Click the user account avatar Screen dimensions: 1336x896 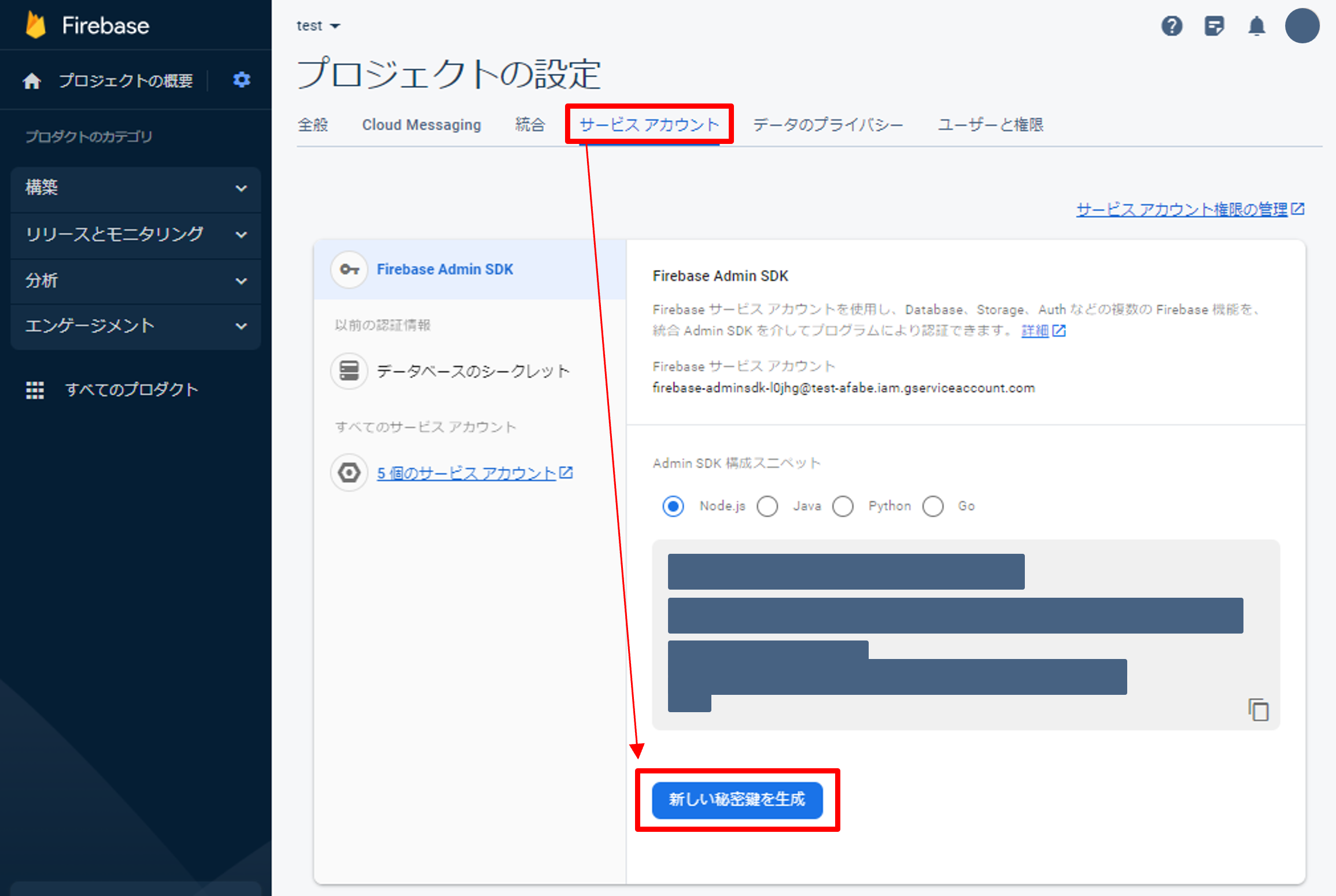[x=1302, y=25]
